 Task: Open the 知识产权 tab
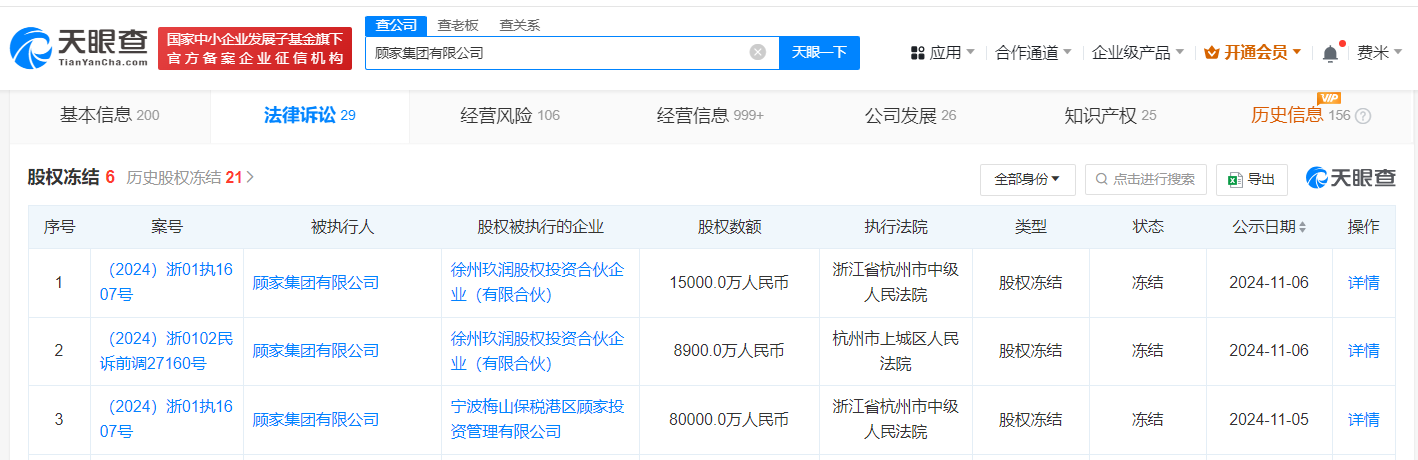click(x=1110, y=115)
